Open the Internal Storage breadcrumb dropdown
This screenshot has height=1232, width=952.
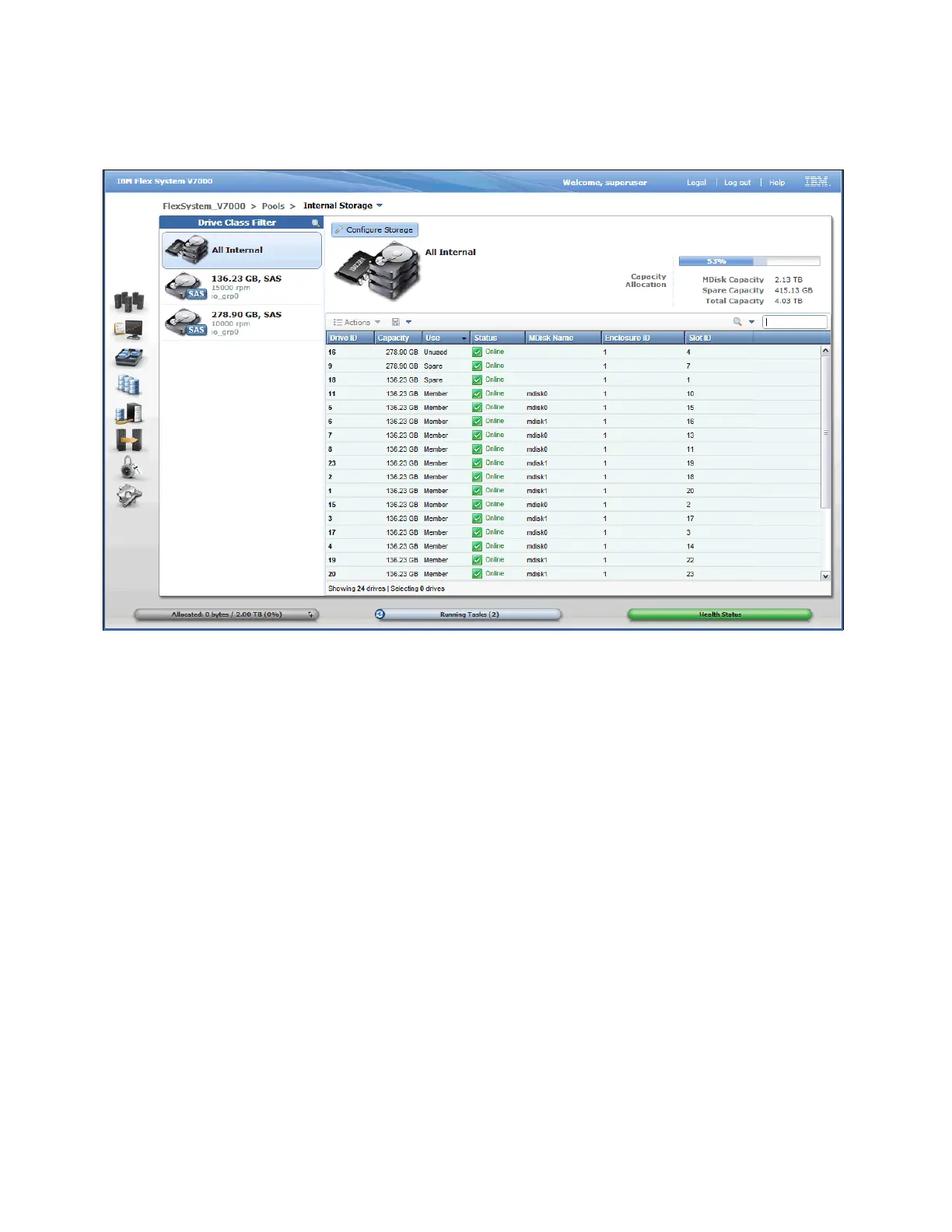click(380, 206)
